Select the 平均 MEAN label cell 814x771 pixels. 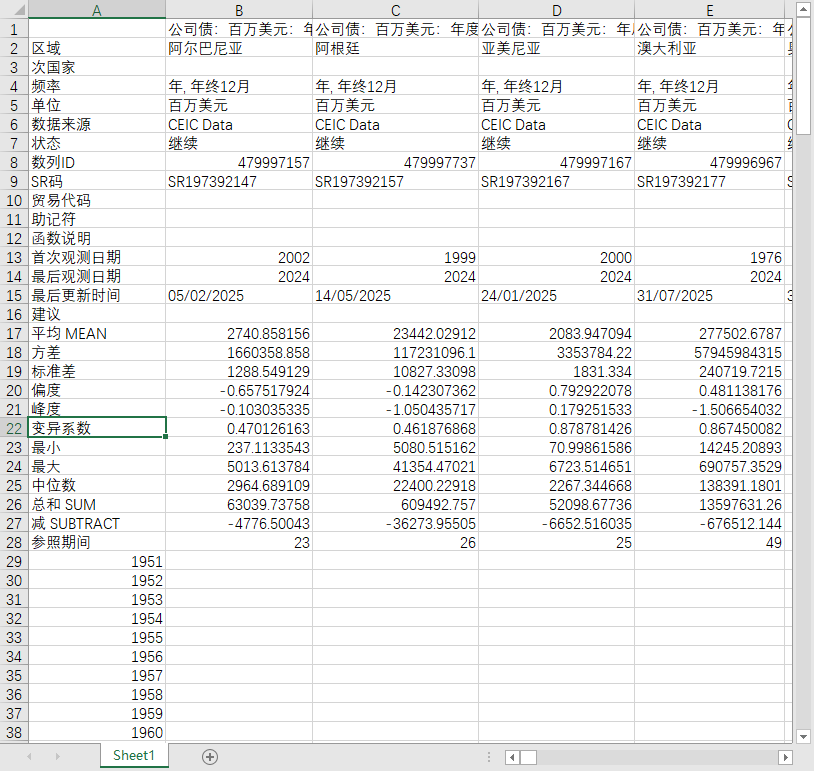point(97,333)
